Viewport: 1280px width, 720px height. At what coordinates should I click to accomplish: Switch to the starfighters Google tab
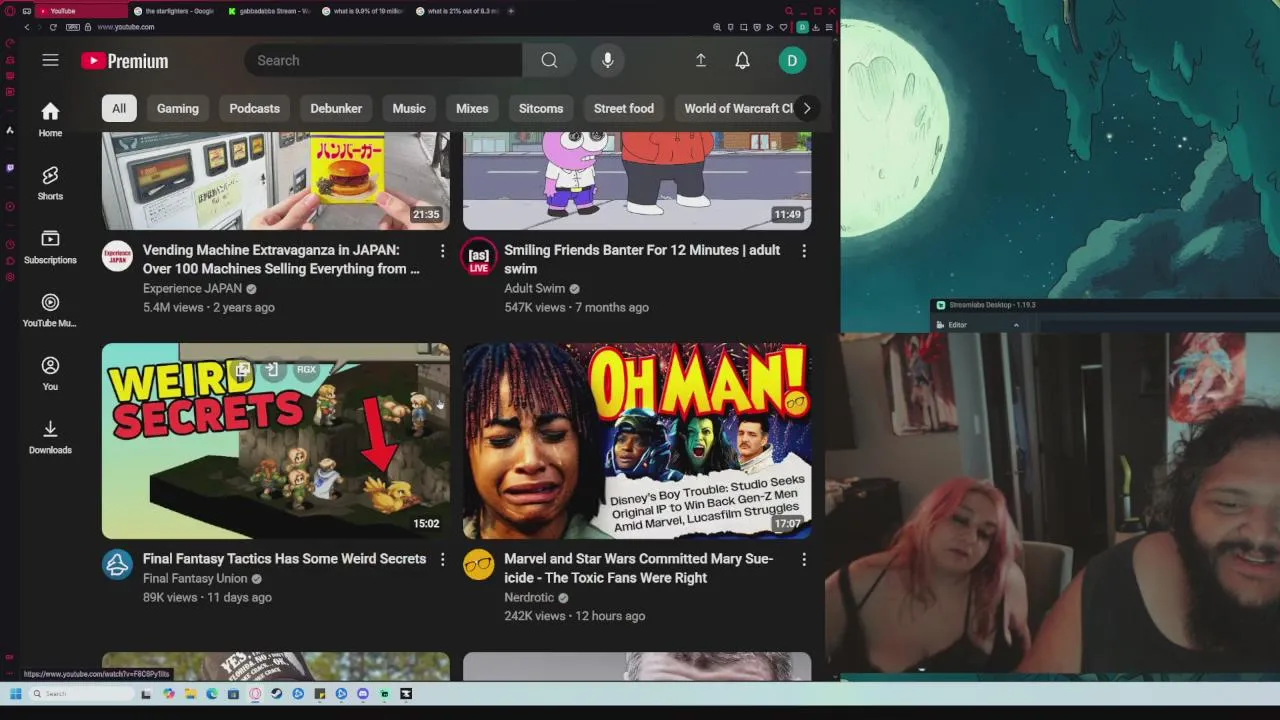176,11
